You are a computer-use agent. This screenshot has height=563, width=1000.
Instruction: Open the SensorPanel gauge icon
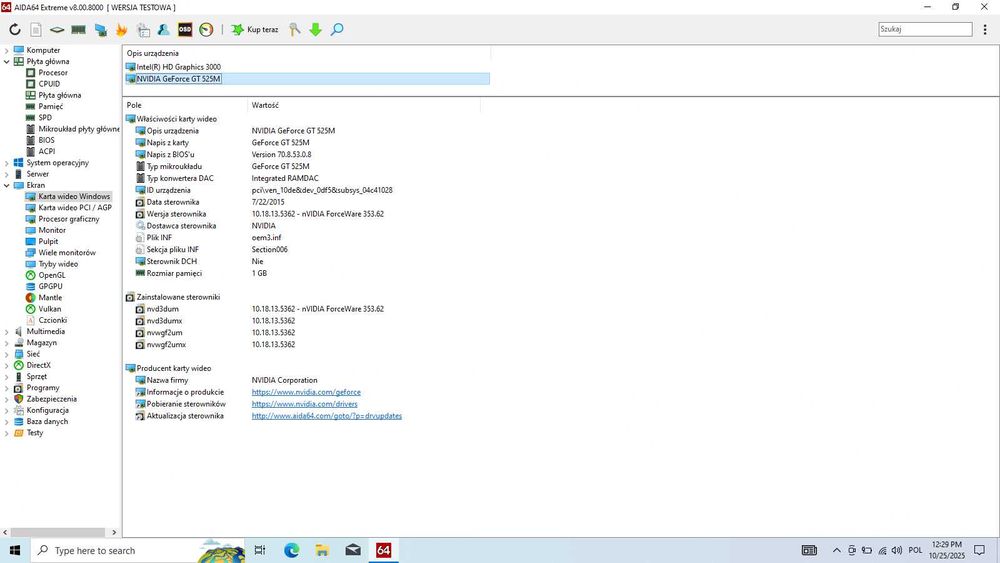coord(206,29)
